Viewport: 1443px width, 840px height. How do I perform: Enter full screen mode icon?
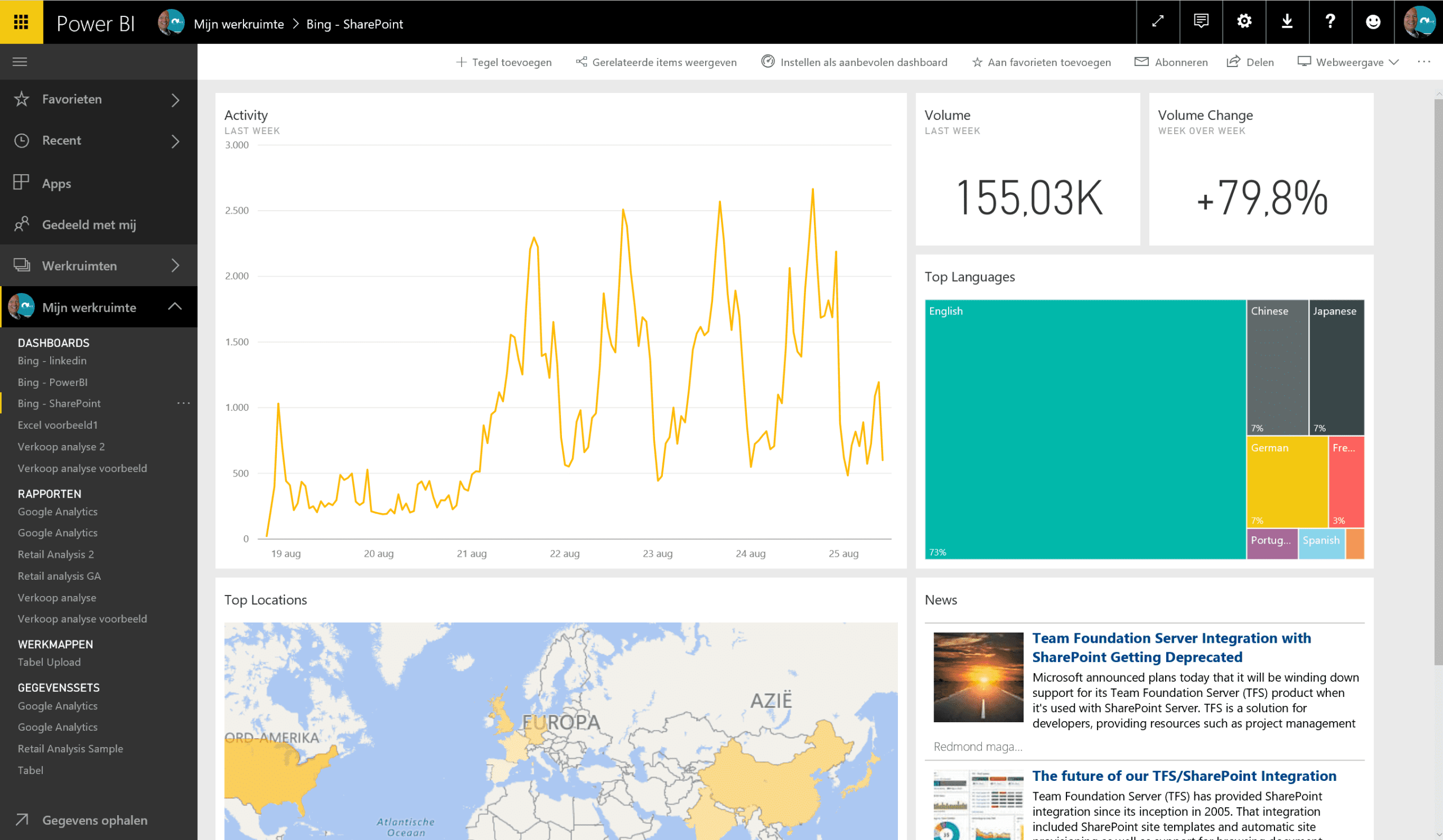click(1158, 22)
